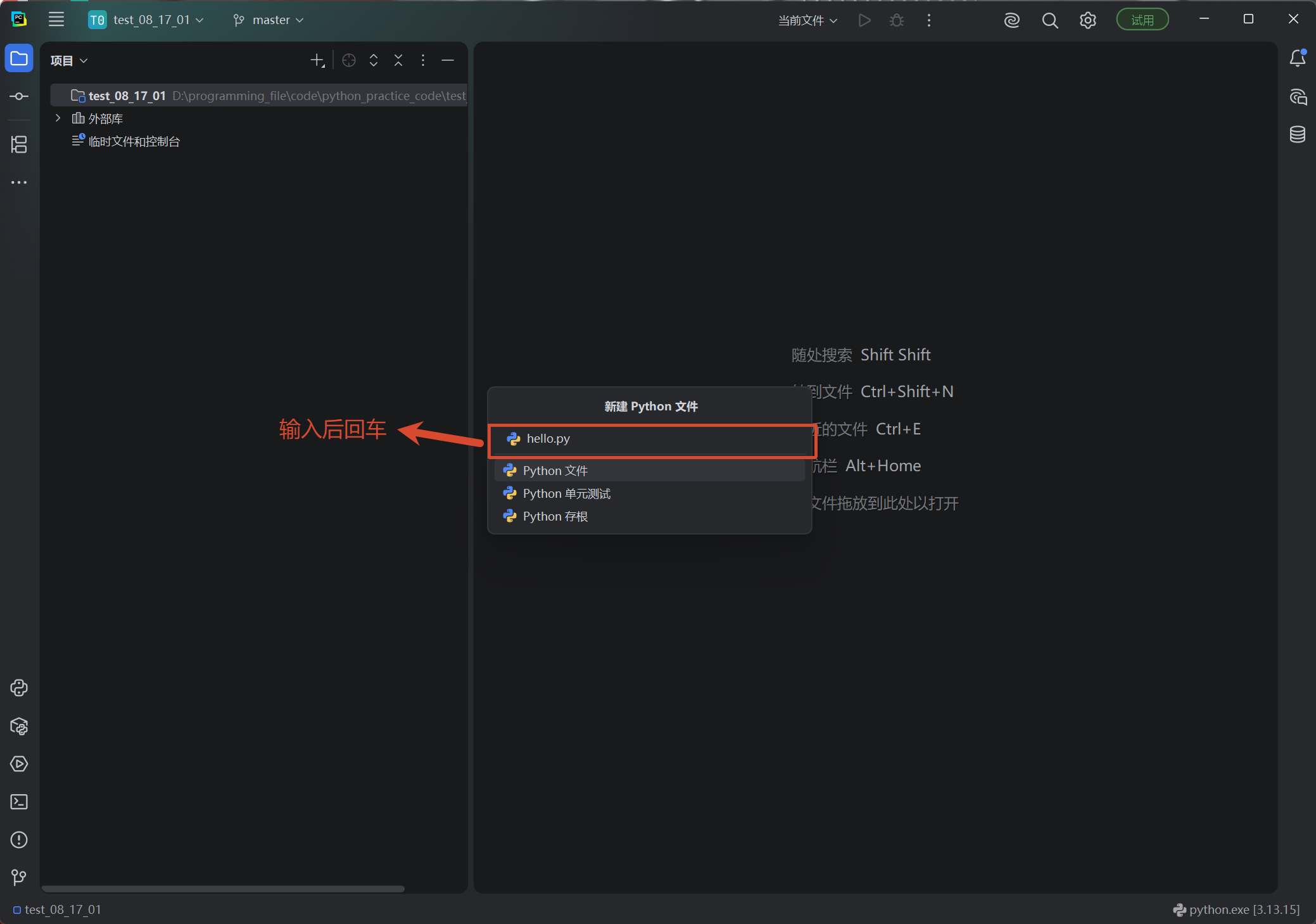This screenshot has height=924, width=1316.
Task: Open the main hamburger menu
Action: coord(56,20)
